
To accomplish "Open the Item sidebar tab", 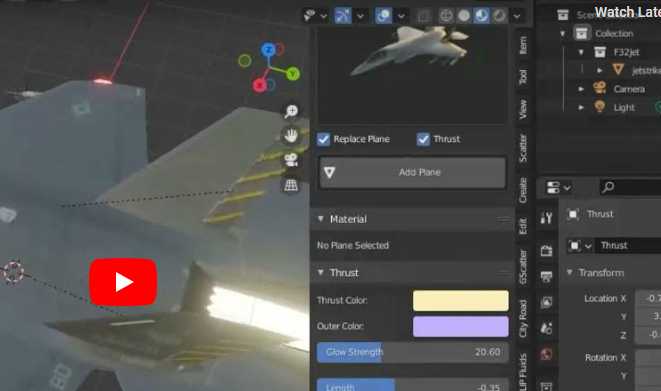I will tap(523, 45).
